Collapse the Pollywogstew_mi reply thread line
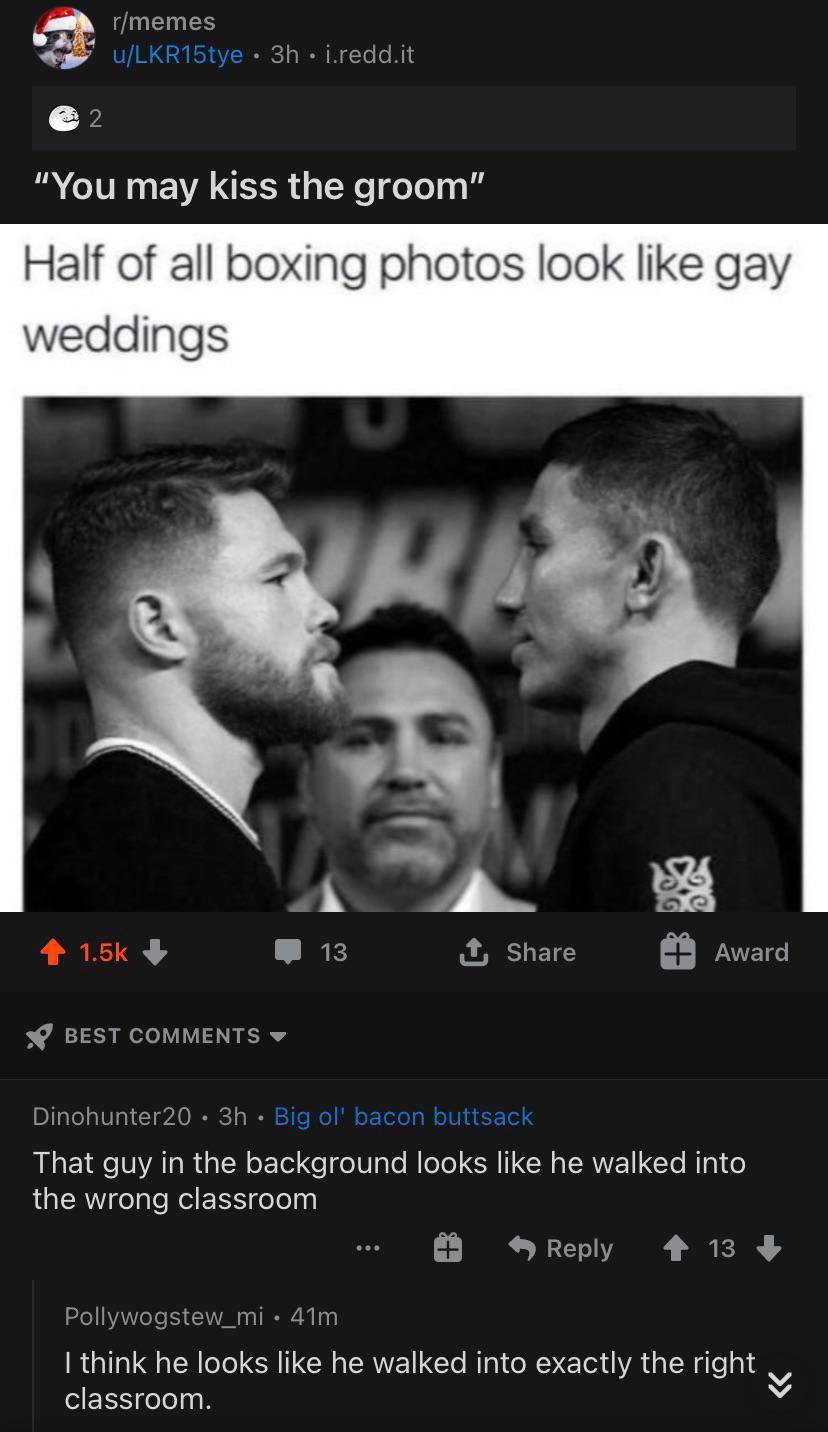Screen dimensions: 828x1432 33,1356
